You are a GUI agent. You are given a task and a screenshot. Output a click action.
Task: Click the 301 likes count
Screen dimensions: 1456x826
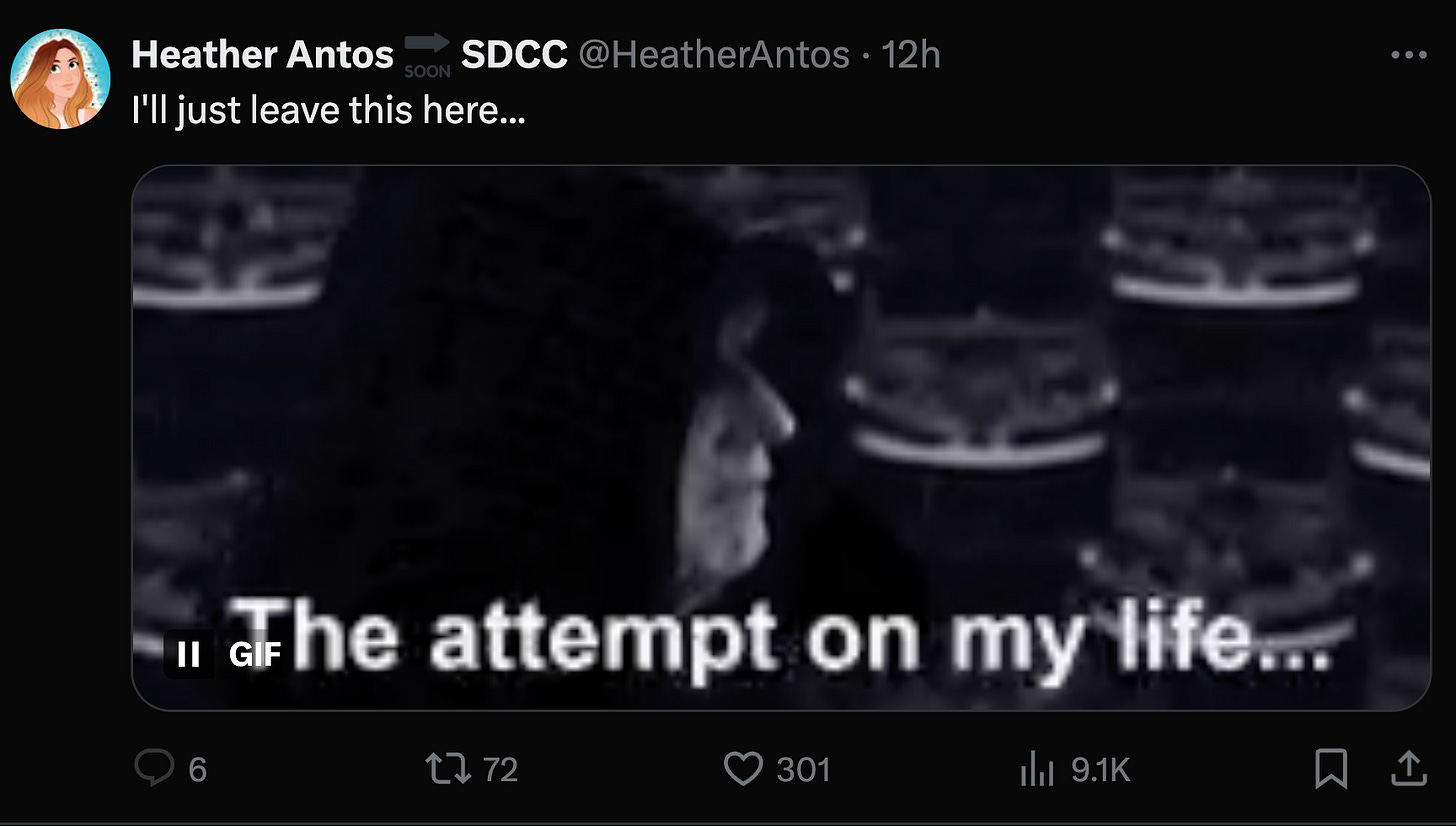tap(803, 769)
